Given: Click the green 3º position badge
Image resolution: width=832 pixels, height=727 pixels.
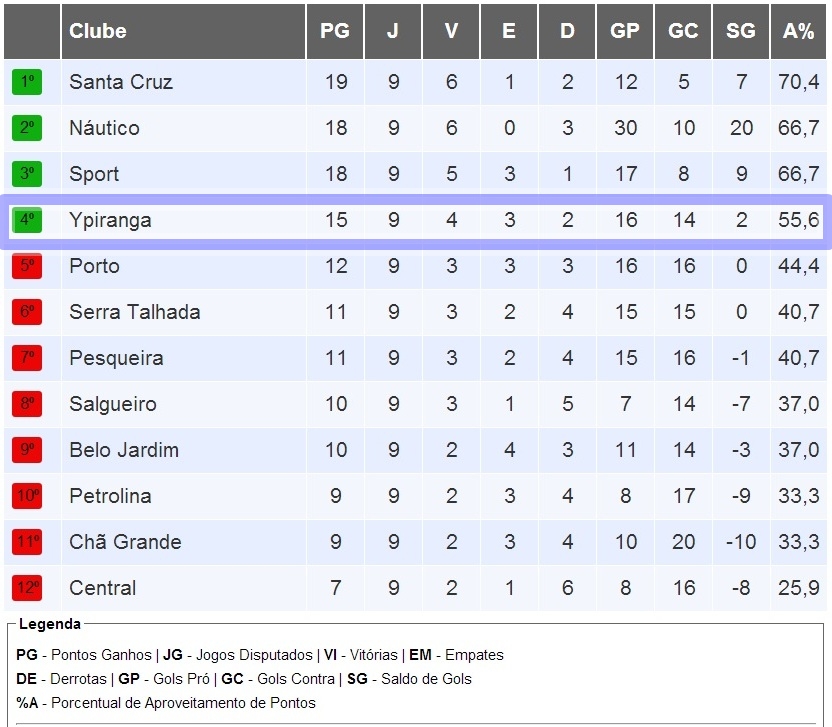Looking at the screenshot, I should pos(27,174).
